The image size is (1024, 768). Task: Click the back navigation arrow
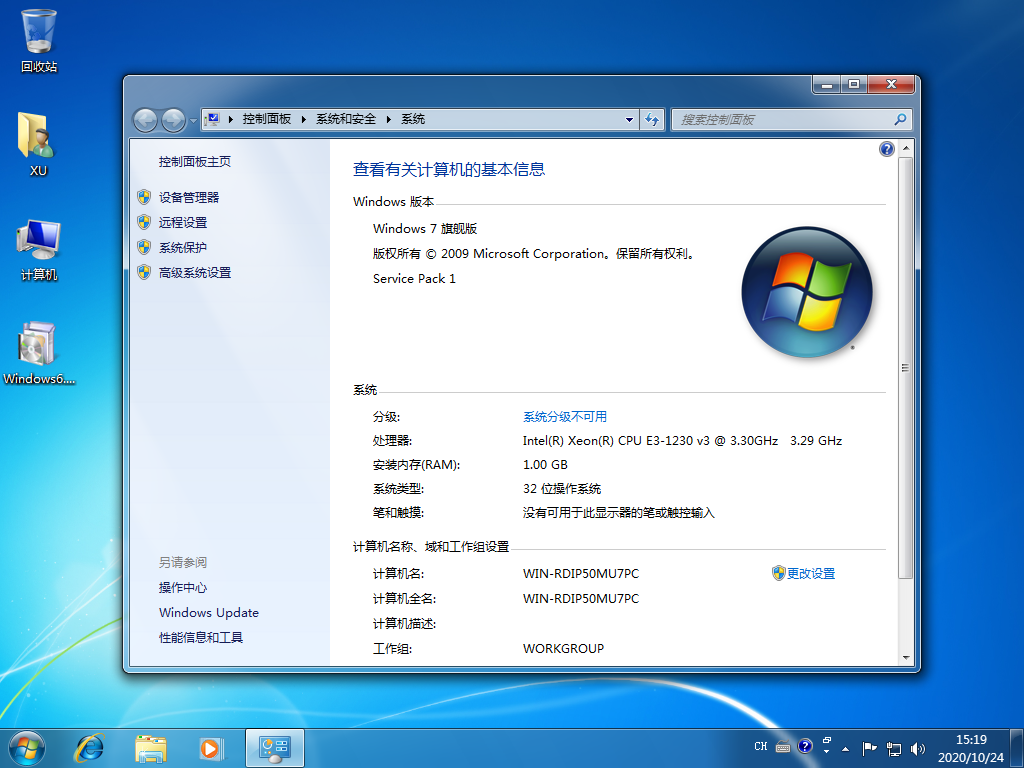click(145, 120)
